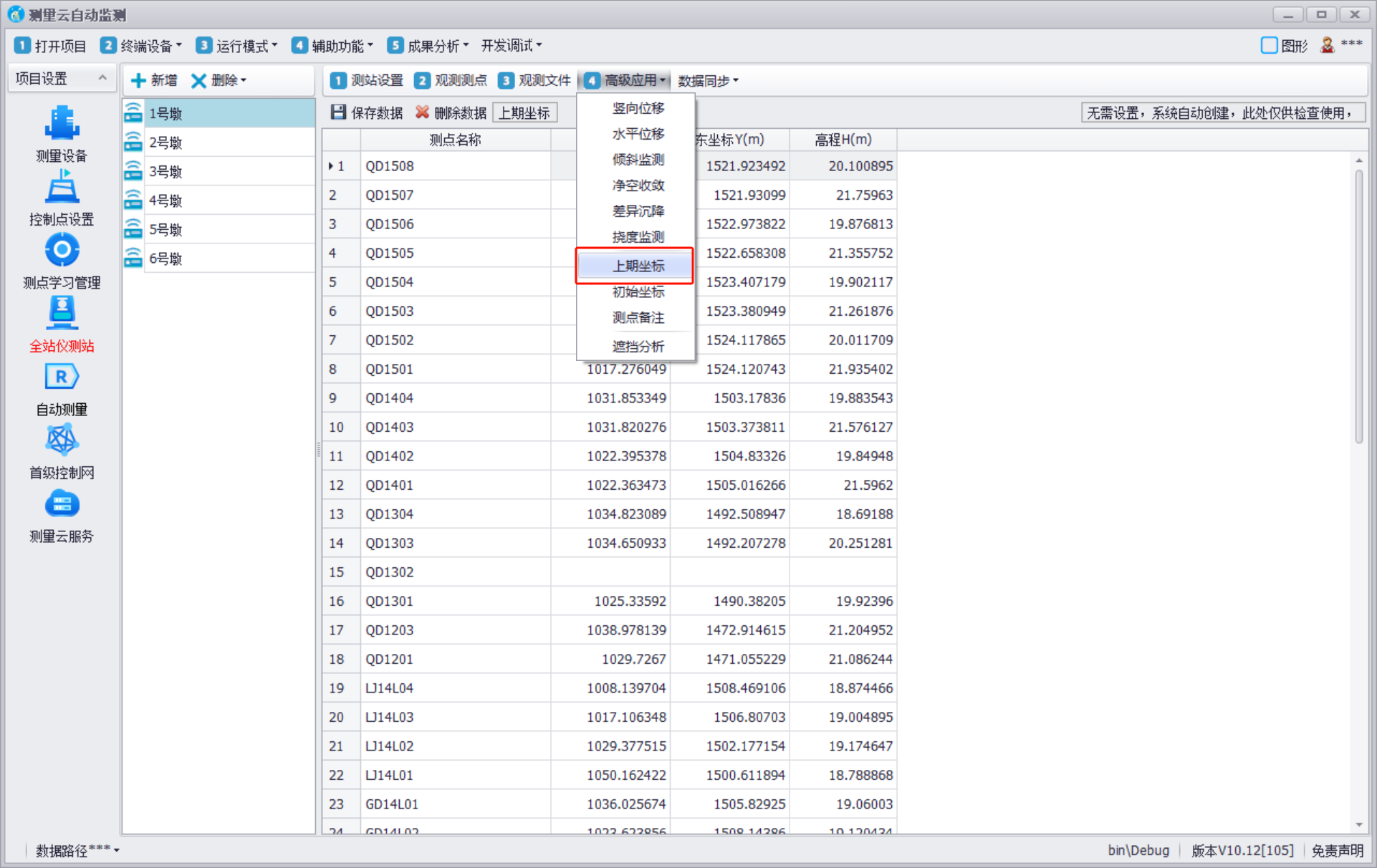Click the 免责声明 link in status bar
Screen dimensions: 1377x868
point(1337,850)
